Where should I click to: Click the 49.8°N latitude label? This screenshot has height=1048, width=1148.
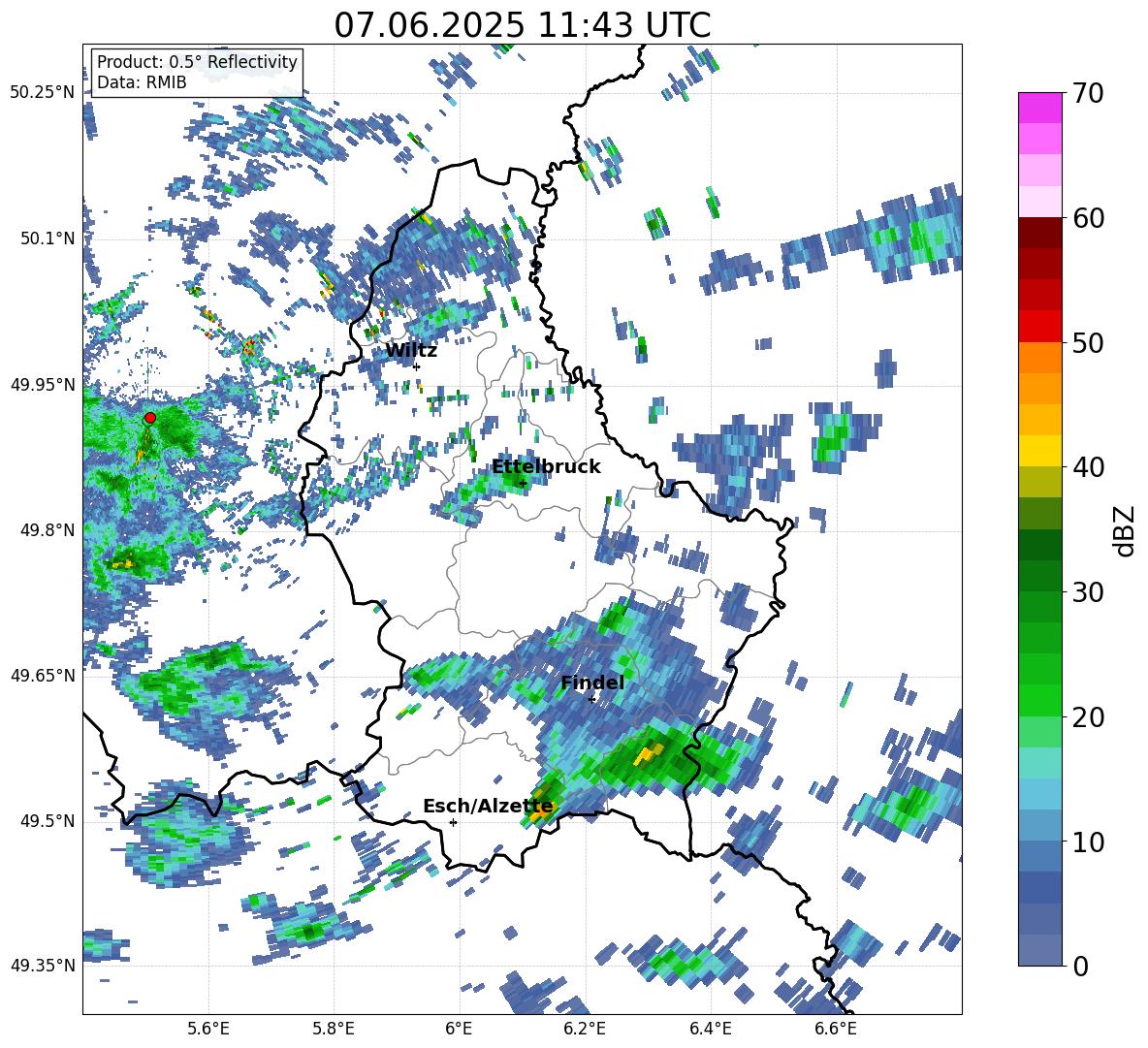pyautogui.click(x=47, y=530)
